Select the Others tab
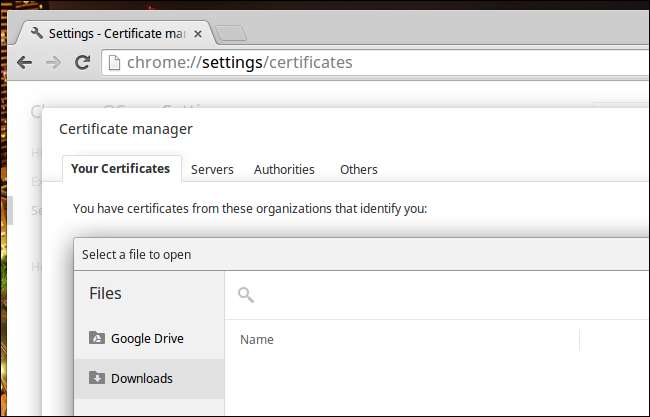This screenshot has width=650, height=417. [358, 169]
